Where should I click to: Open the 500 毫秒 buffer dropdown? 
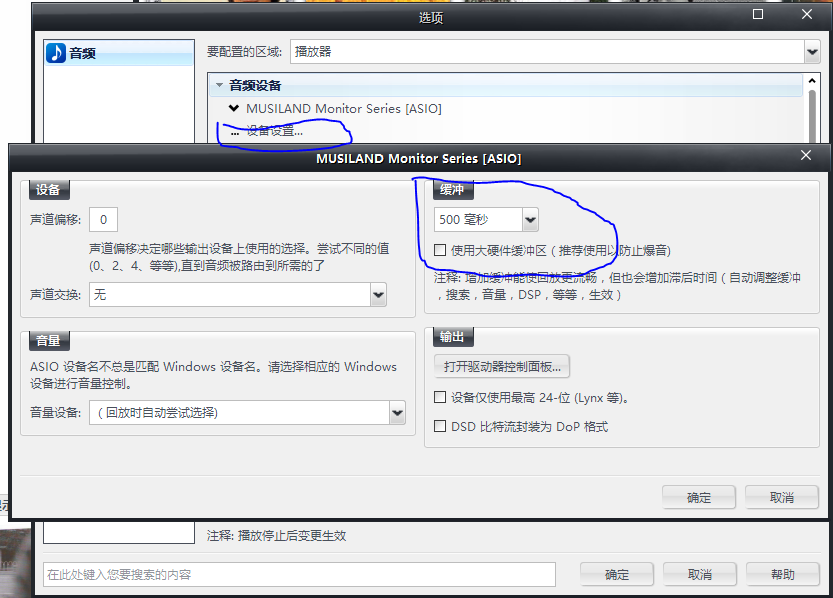tap(529, 219)
